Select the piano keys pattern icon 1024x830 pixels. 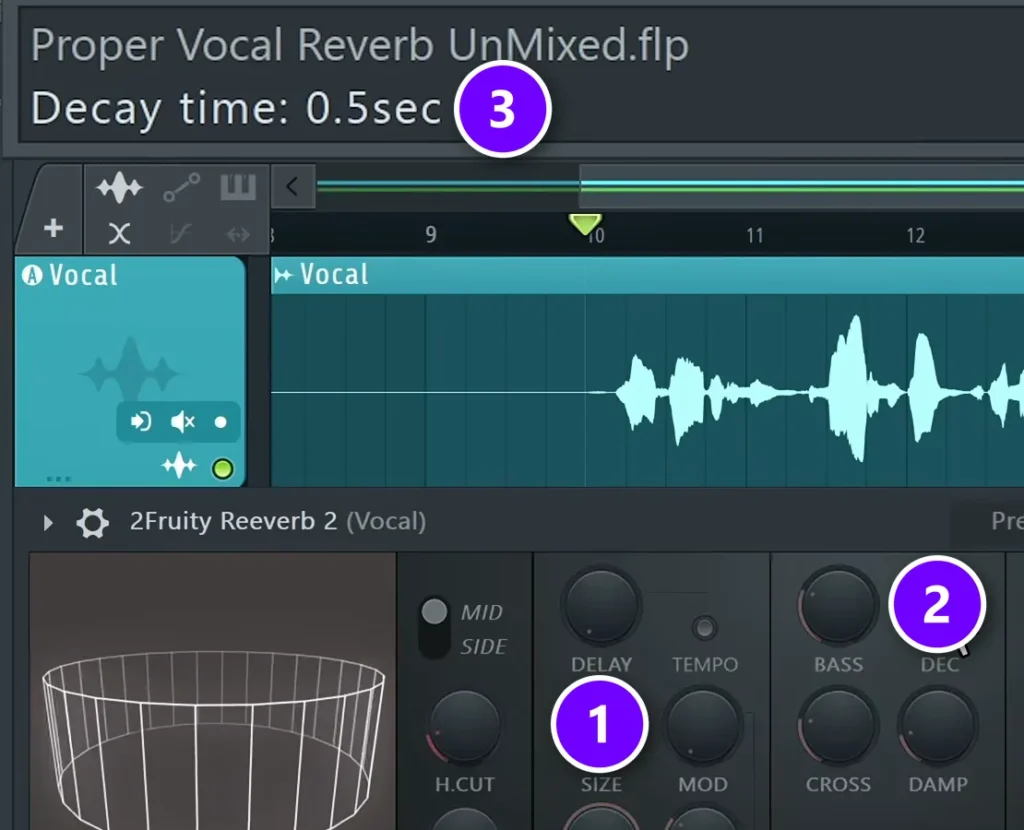coord(238,187)
